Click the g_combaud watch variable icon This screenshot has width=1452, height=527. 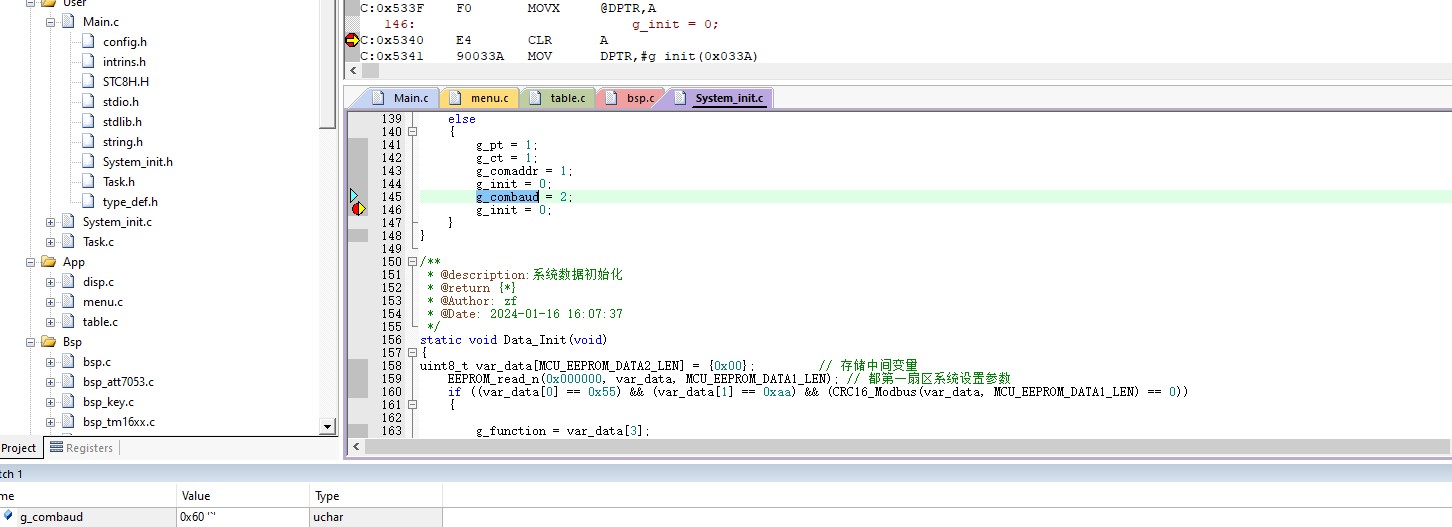[9, 517]
